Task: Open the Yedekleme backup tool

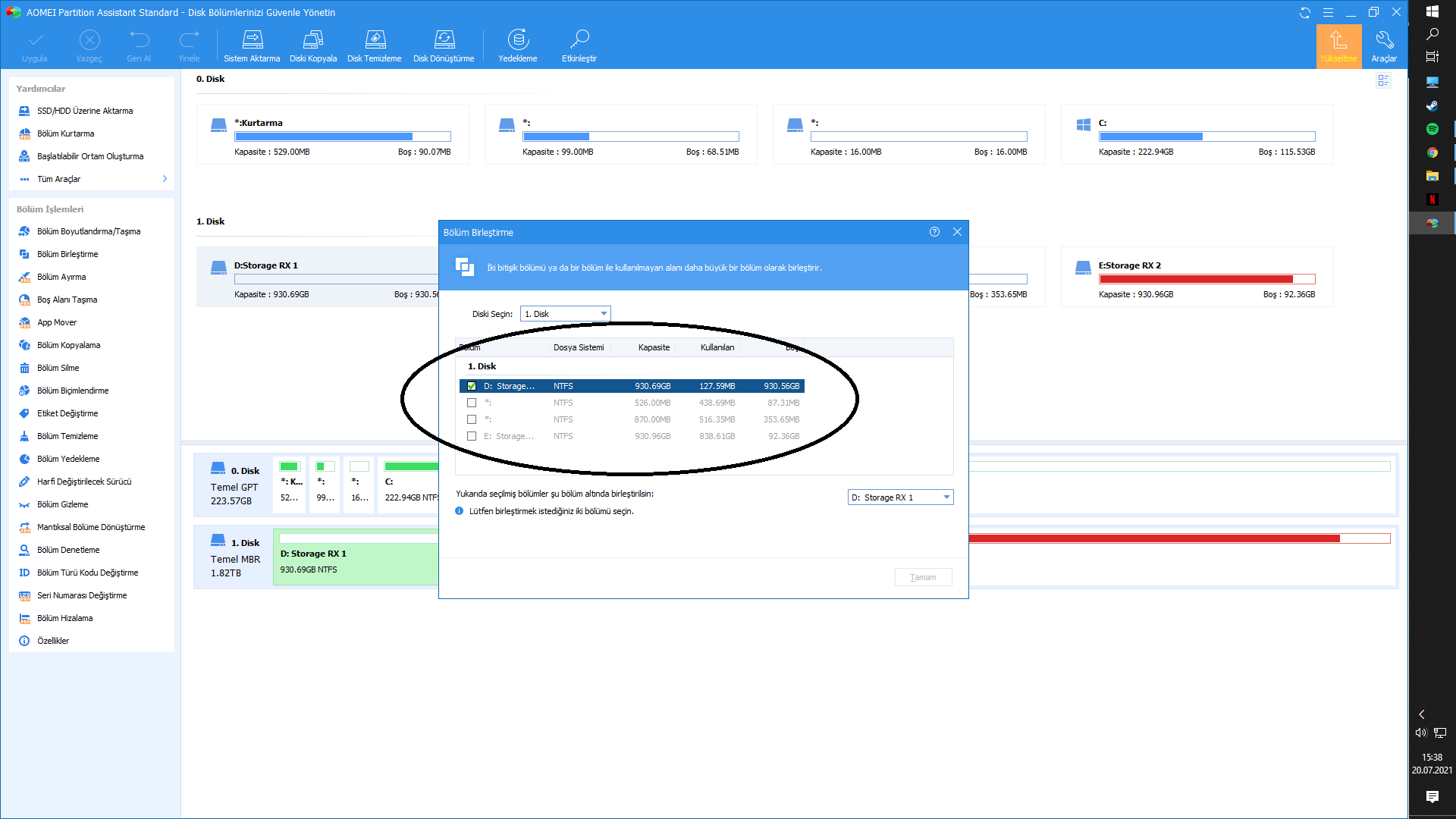Action: pyautogui.click(x=518, y=39)
